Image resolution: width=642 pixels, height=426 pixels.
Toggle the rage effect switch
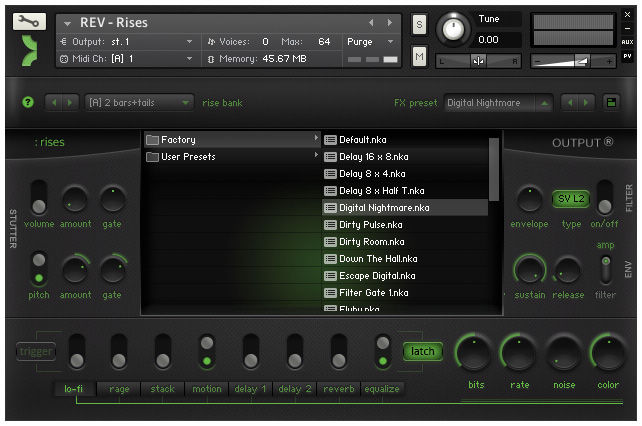[119, 351]
